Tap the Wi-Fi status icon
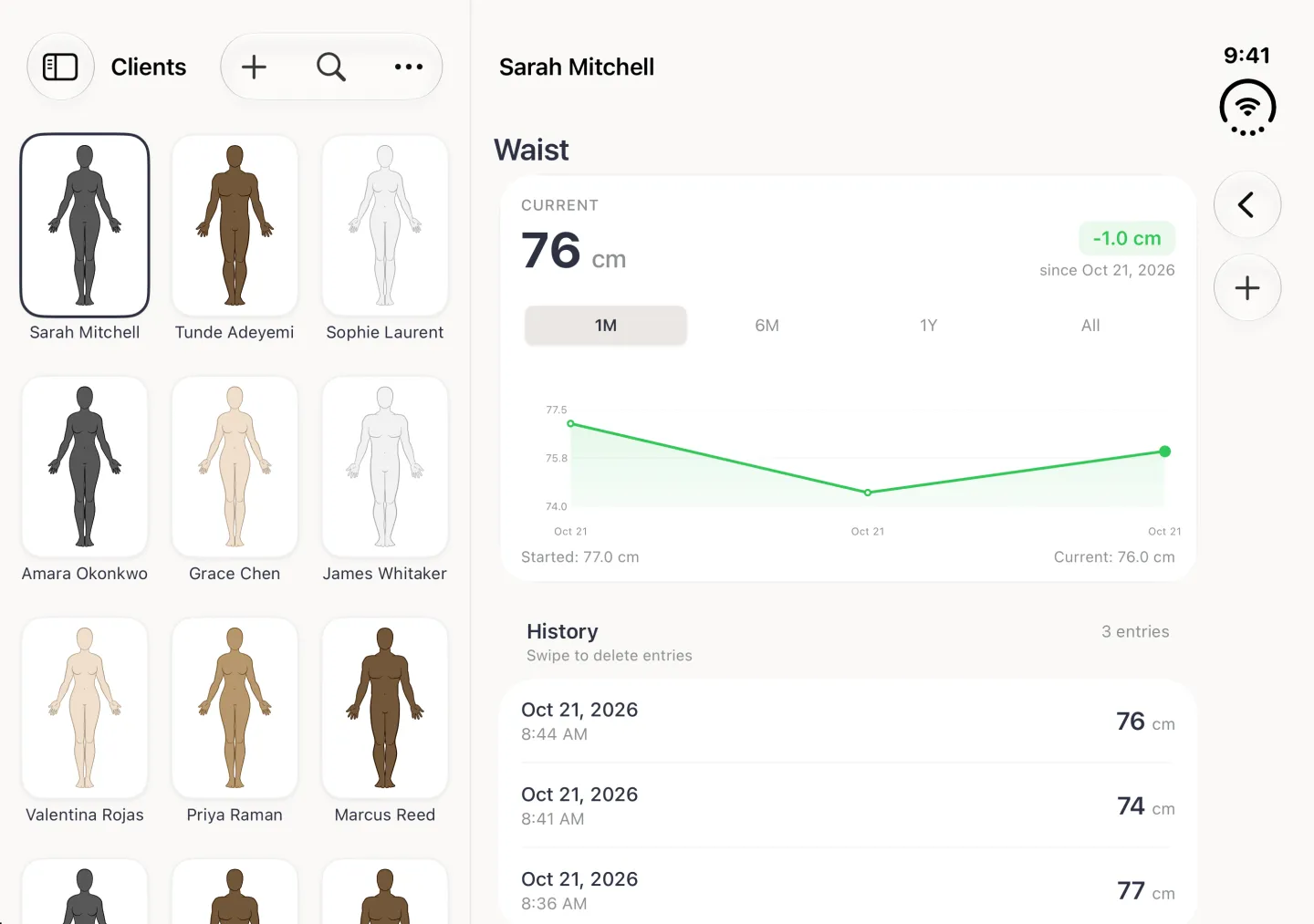 1247,108
